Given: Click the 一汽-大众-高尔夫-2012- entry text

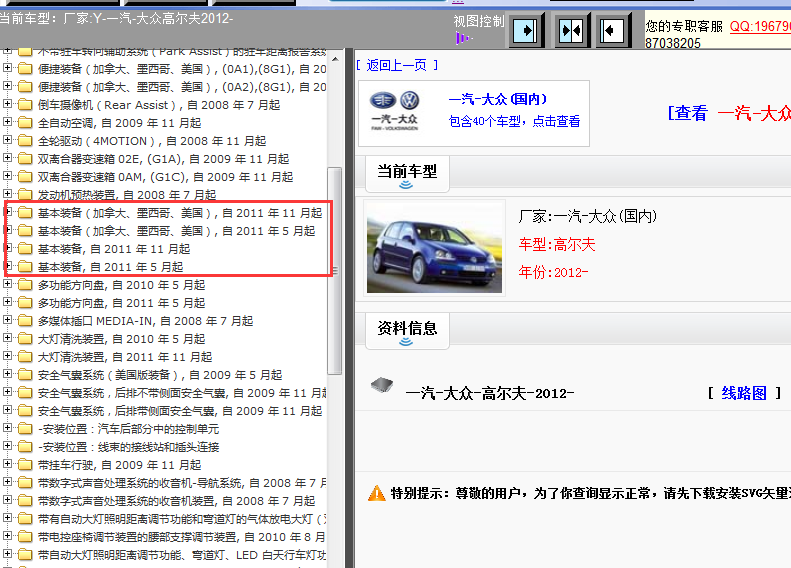Looking at the screenshot, I should pos(490,393).
